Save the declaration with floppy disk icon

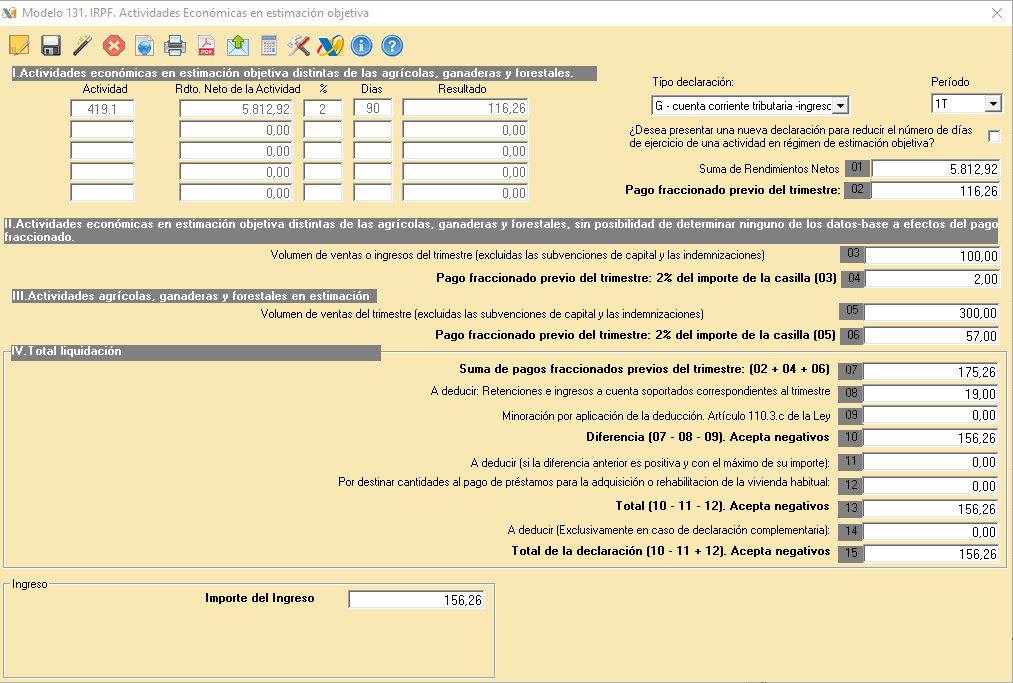pos(50,46)
